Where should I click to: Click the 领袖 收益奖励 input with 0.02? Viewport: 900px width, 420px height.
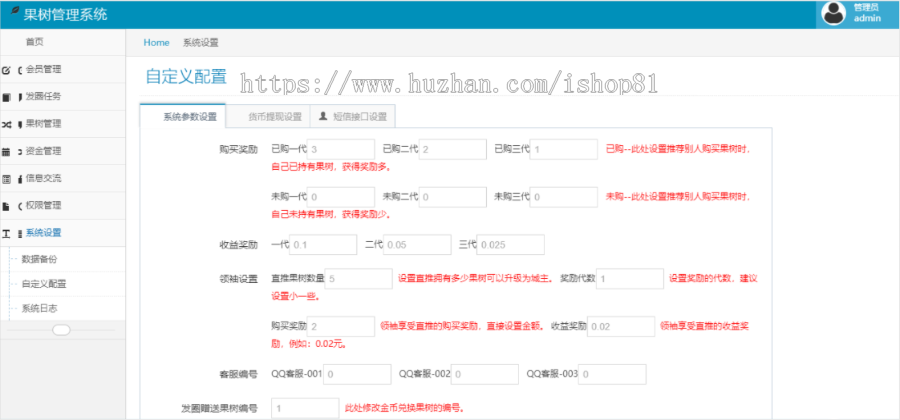click(621, 326)
